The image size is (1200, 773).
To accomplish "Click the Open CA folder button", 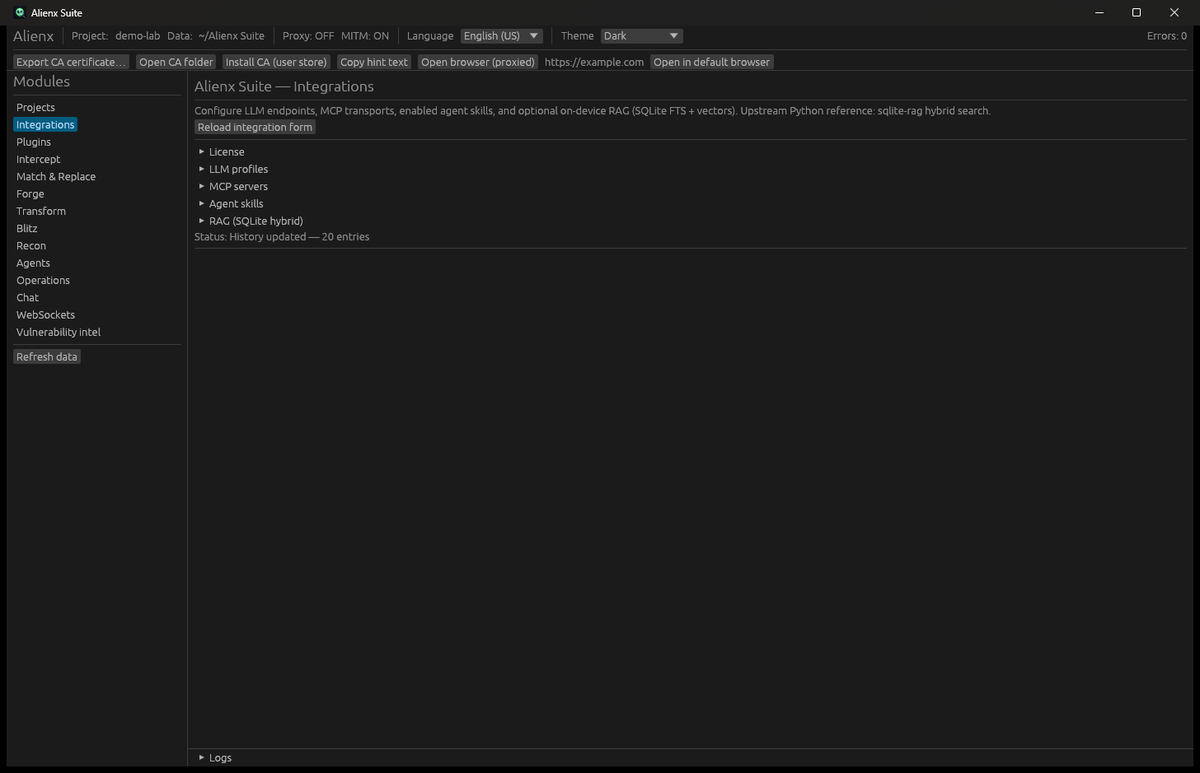I will 176,62.
